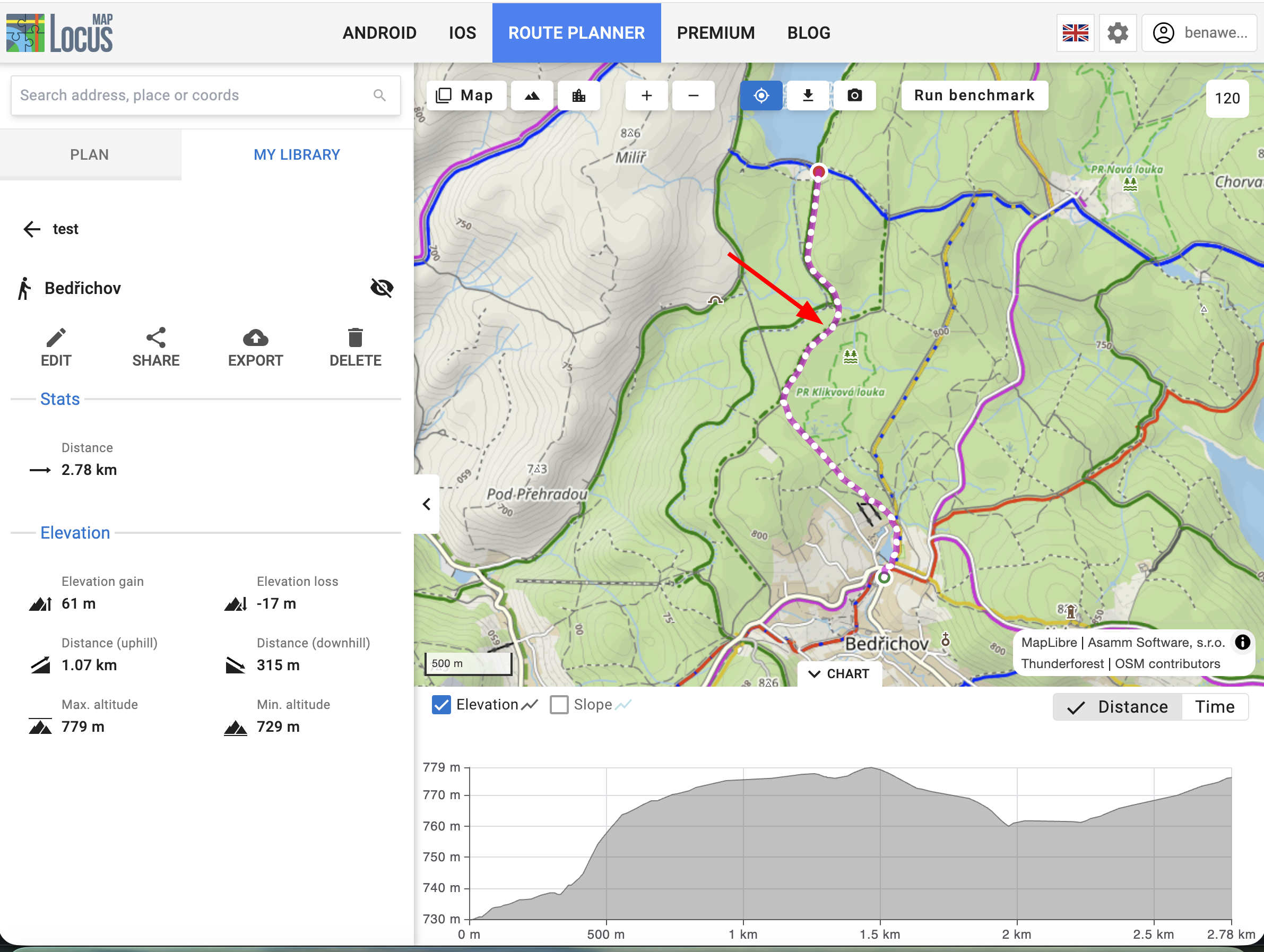Focus the address search field

[205, 96]
